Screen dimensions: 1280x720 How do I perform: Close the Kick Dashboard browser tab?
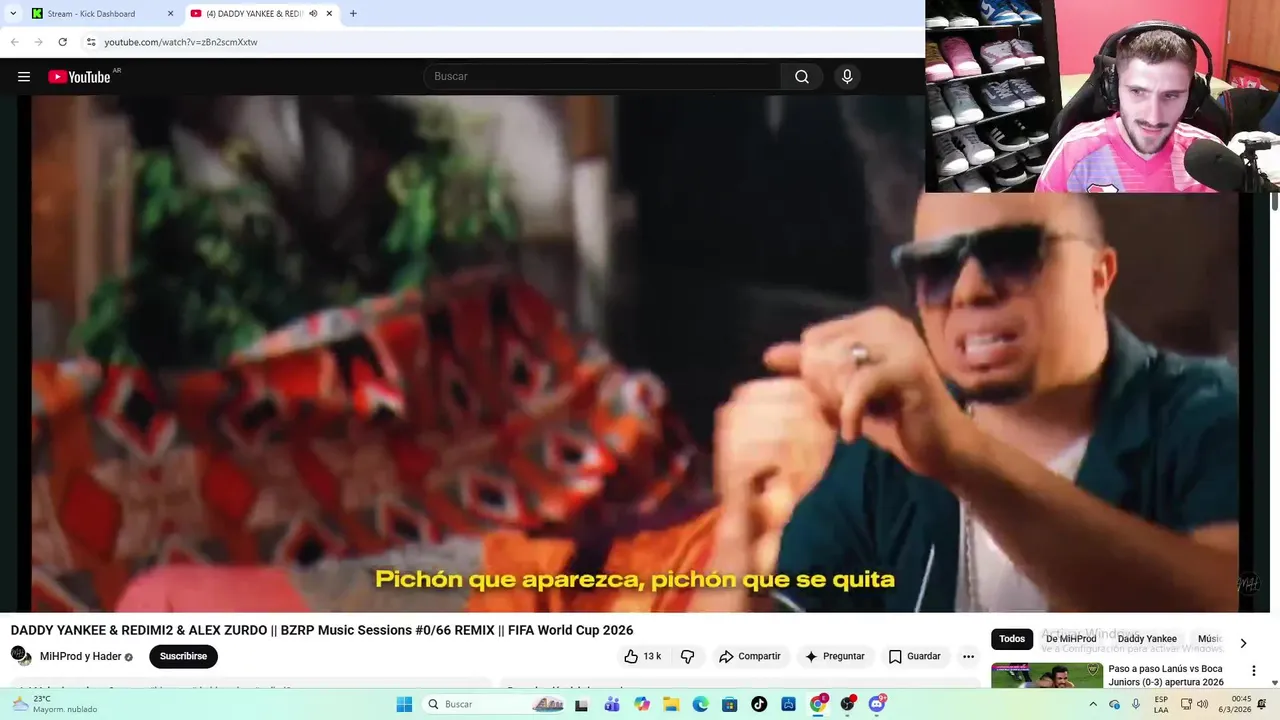point(170,14)
